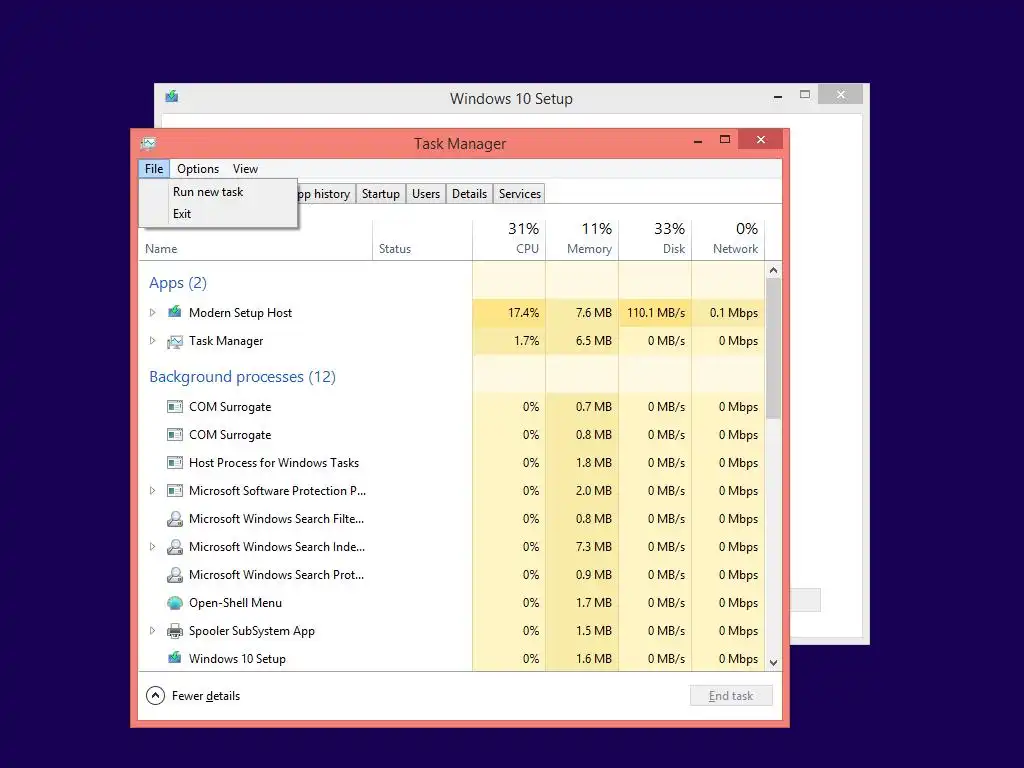Click the Microsoft Windows Search Protocol icon
Screen dimensions: 1024x768
tap(174, 575)
